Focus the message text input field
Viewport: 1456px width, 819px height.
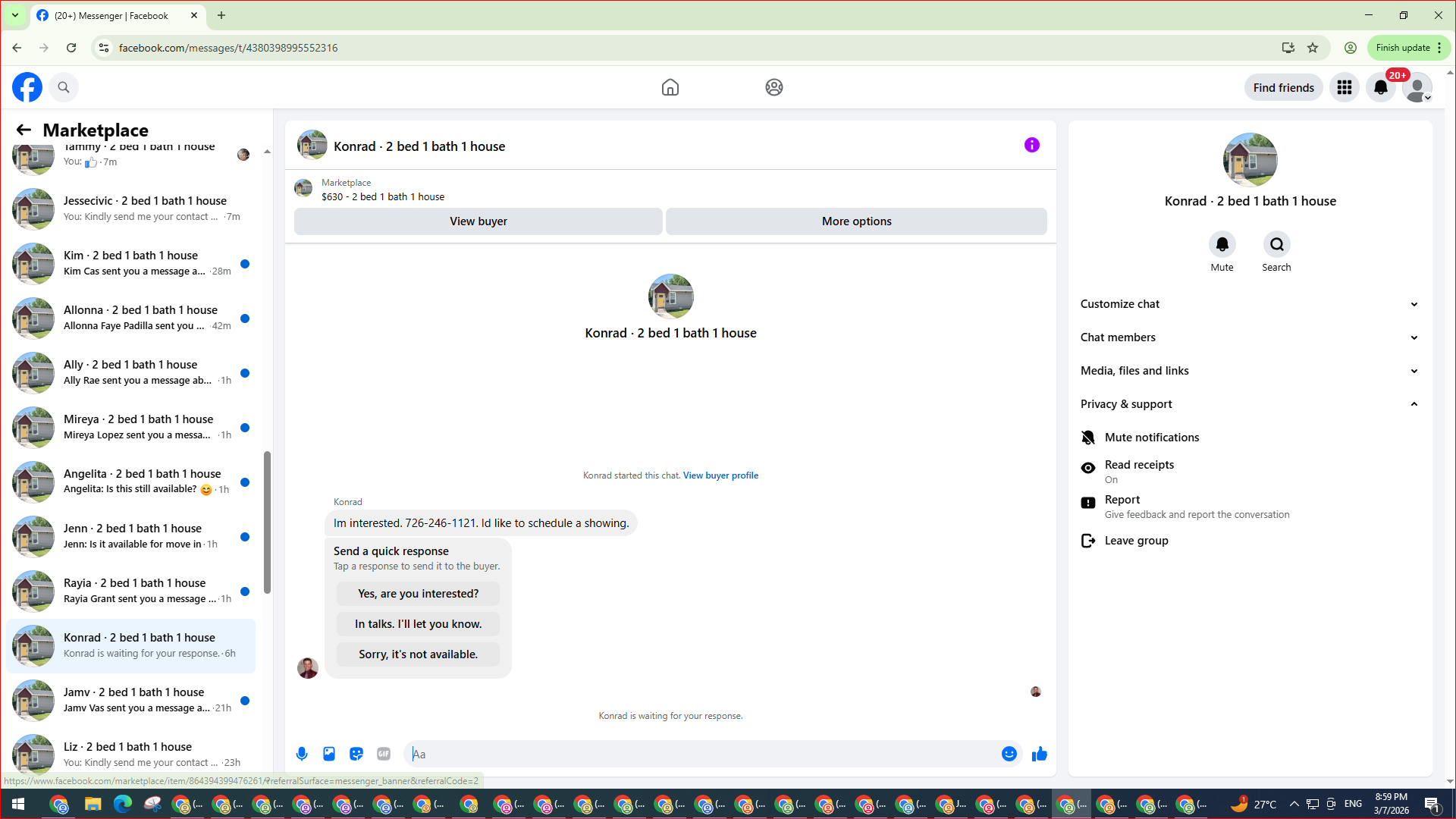point(702,754)
